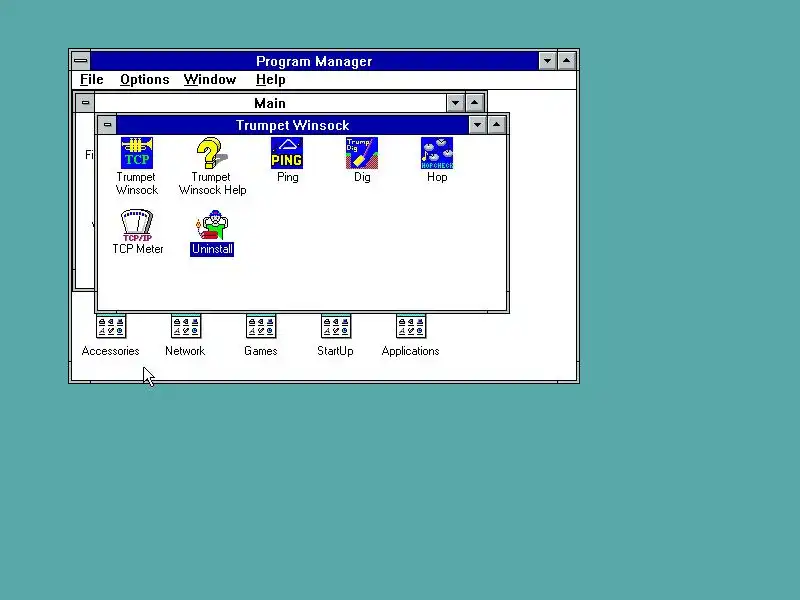Click the 'Accessories' group label
This screenshot has height=600, width=800.
point(111,351)
